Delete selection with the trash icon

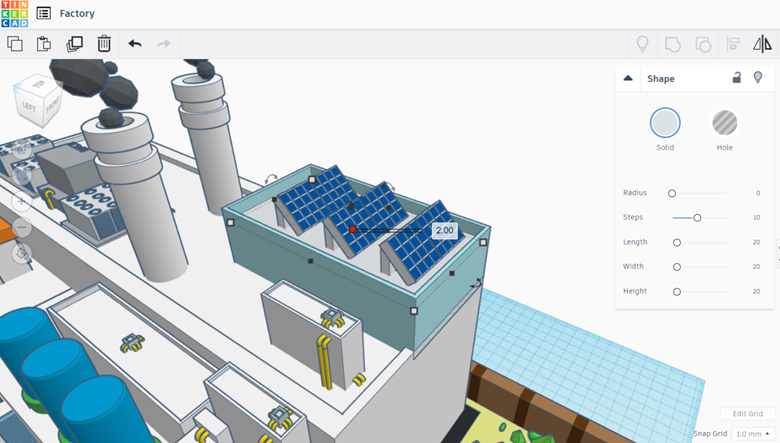(104, 44)
